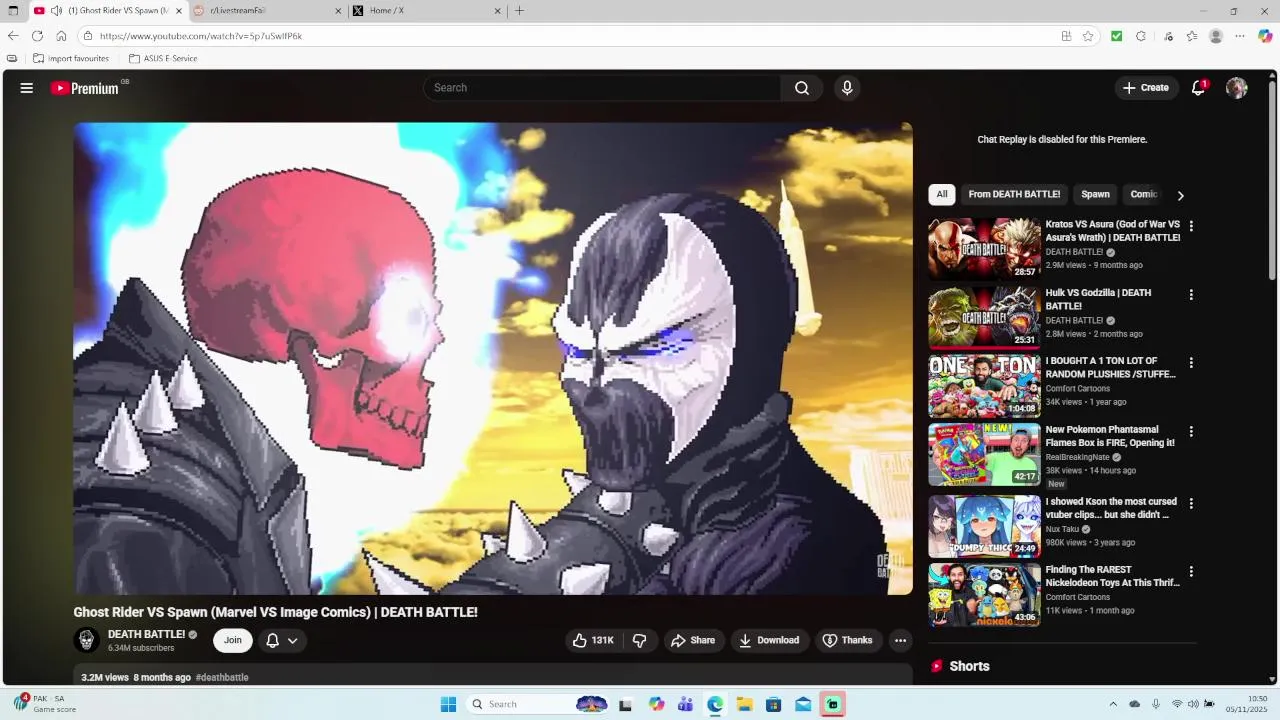Image resolution: width=1280 pixels, height=720 pixels.
Task: Open the cursed vtuber clips video title
Action: click(x=1111, y=508)
